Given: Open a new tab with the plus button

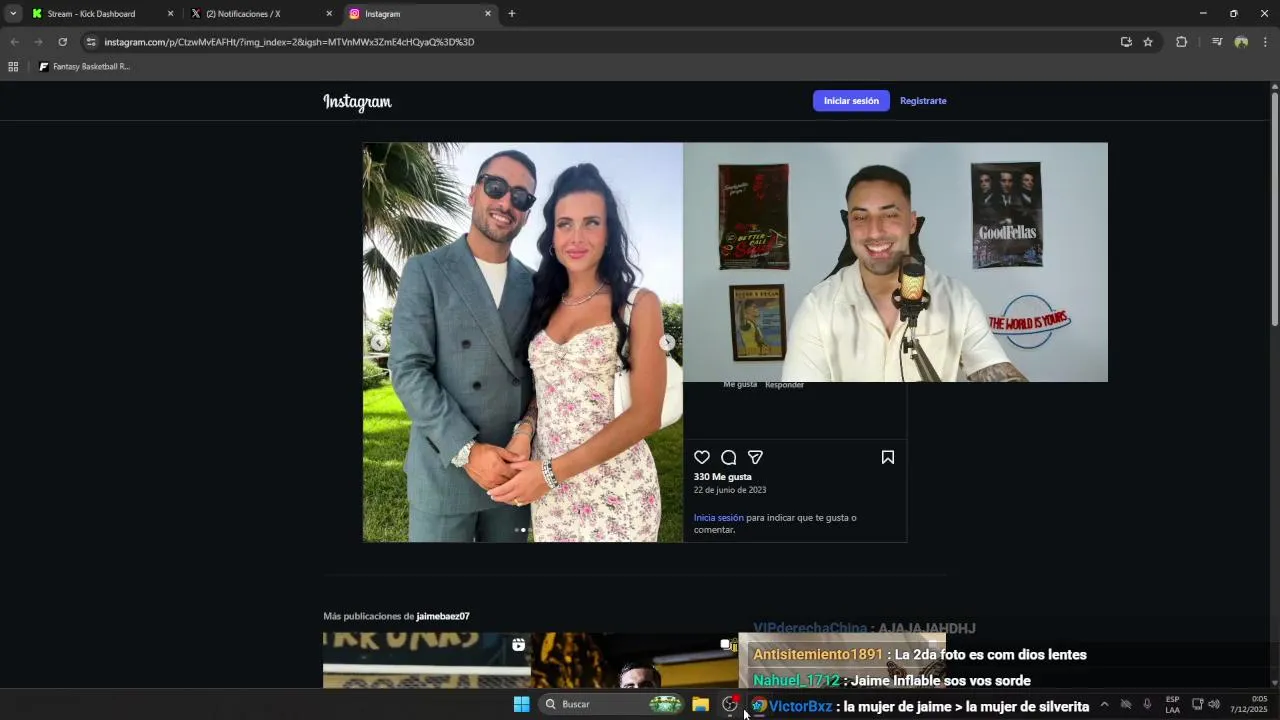Looking at the screenshot, I should click(512, 14).
